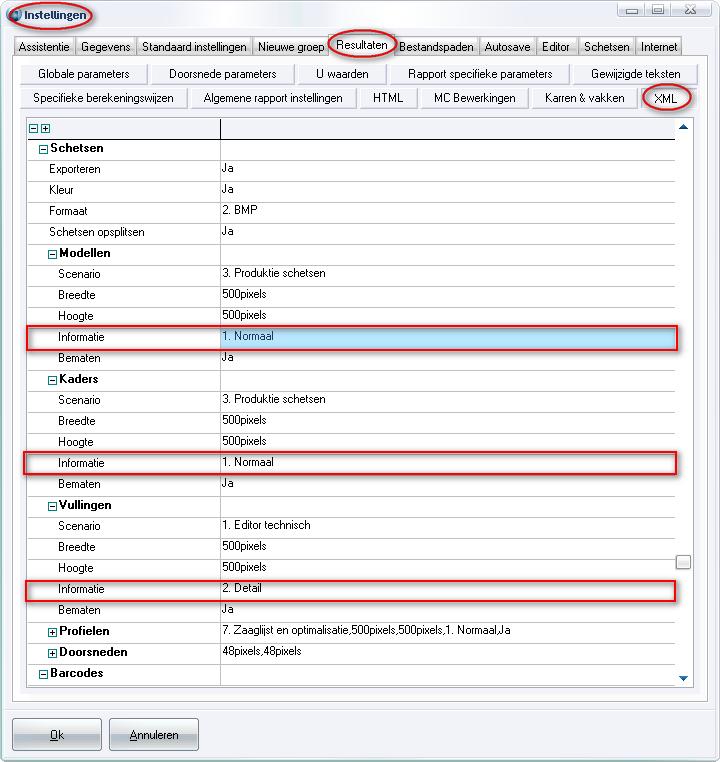Screen dimensions: 720x762
Task: Click Kaders Scenario value
Action: (x=447, y=400)
